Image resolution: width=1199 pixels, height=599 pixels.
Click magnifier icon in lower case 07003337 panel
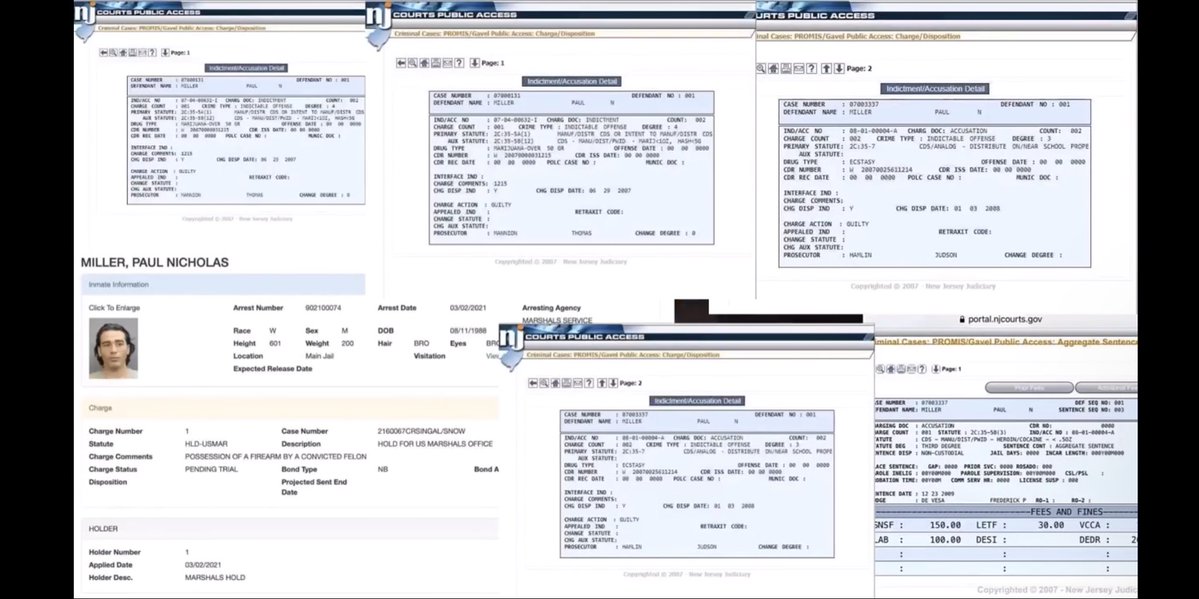pyautogui.click(x=544, y=383)
